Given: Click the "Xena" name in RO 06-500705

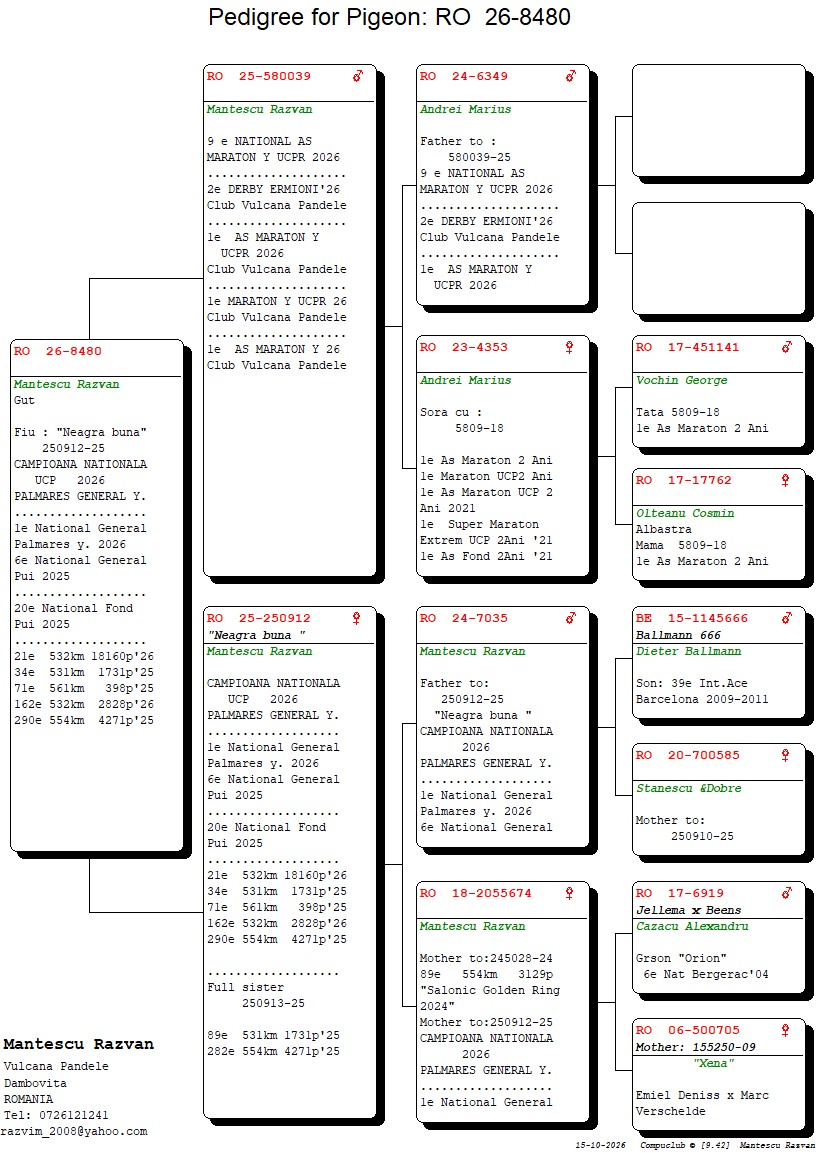Looking at the screenshot, I should click(x=714, y=1064).
